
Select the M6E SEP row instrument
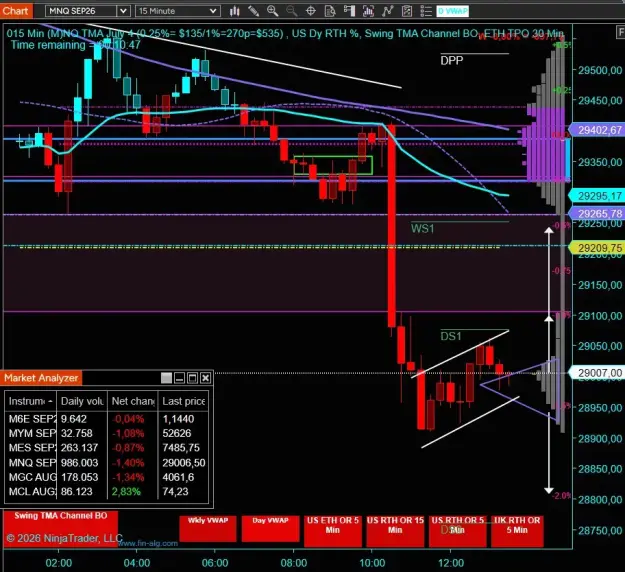coord(31,419)
